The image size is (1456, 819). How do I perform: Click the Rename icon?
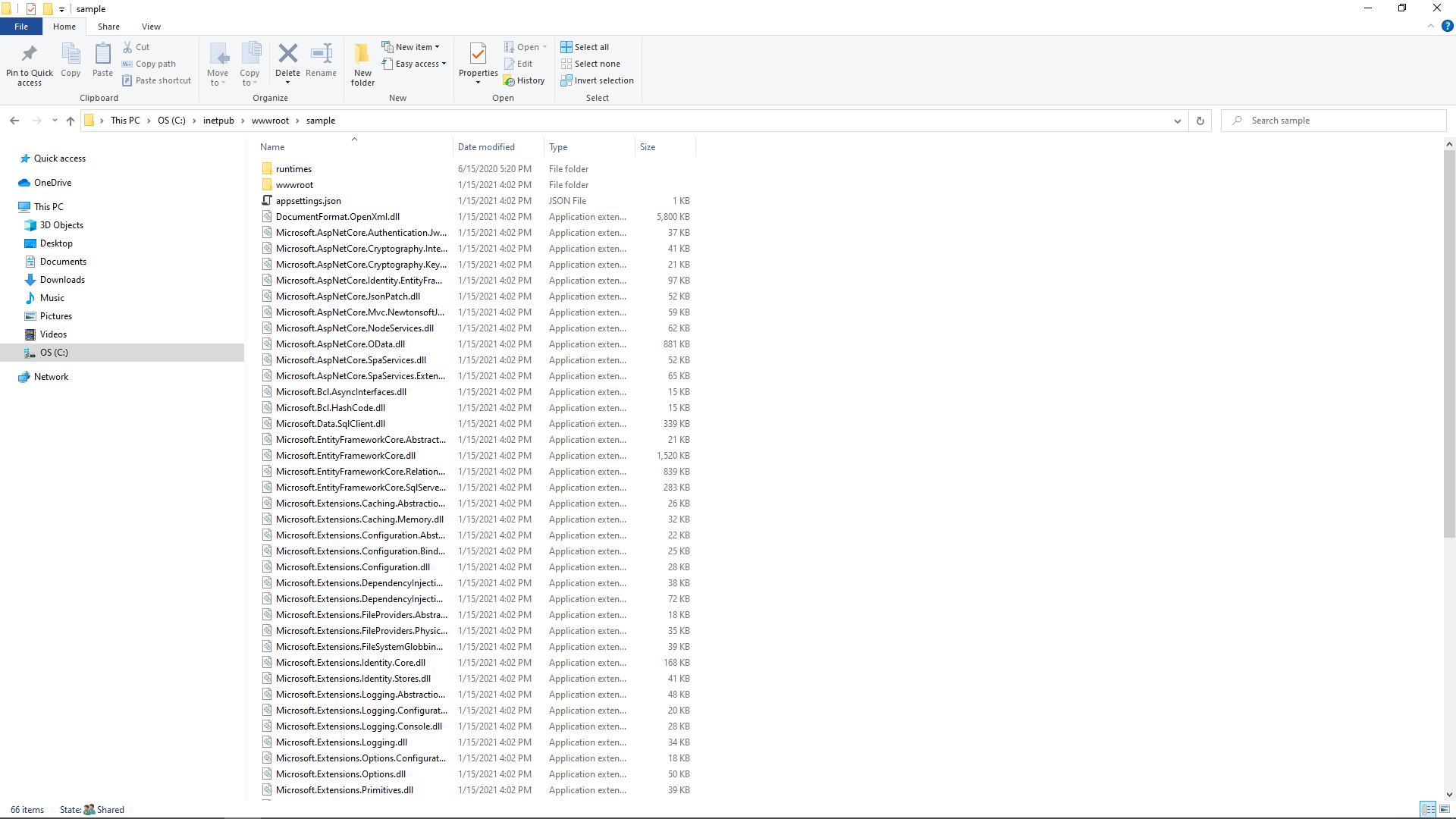pos(321,53)
